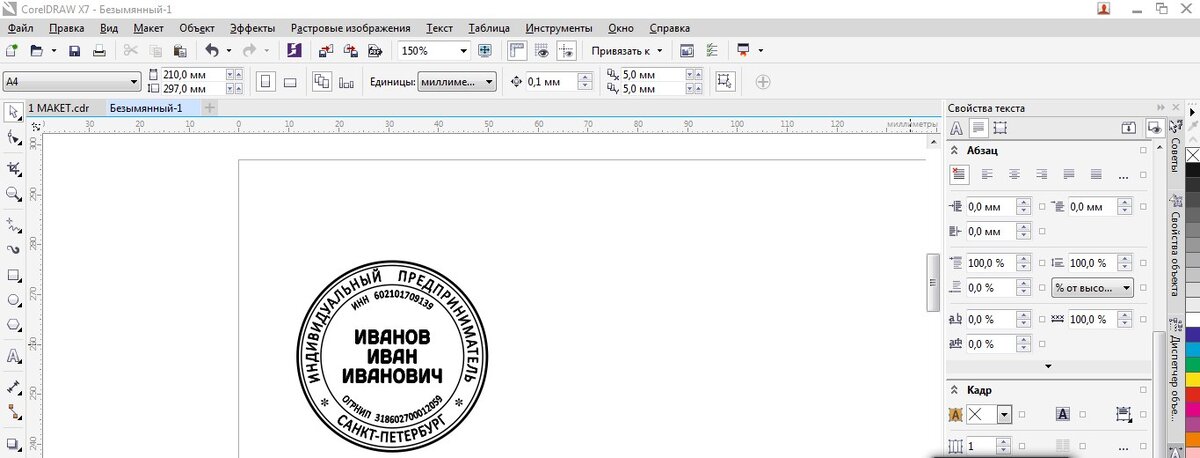This screenshot has width=1200, height=458.
Task: Select the Pick tool in toolbox
Action: coord(13,111)
